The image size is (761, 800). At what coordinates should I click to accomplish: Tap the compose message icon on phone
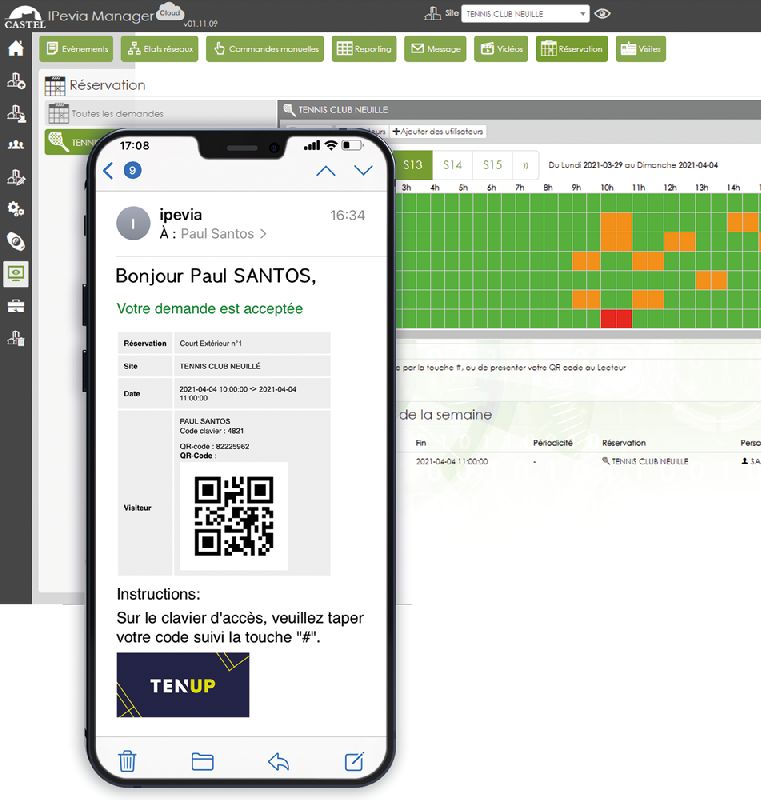click(x=353, y=761)
